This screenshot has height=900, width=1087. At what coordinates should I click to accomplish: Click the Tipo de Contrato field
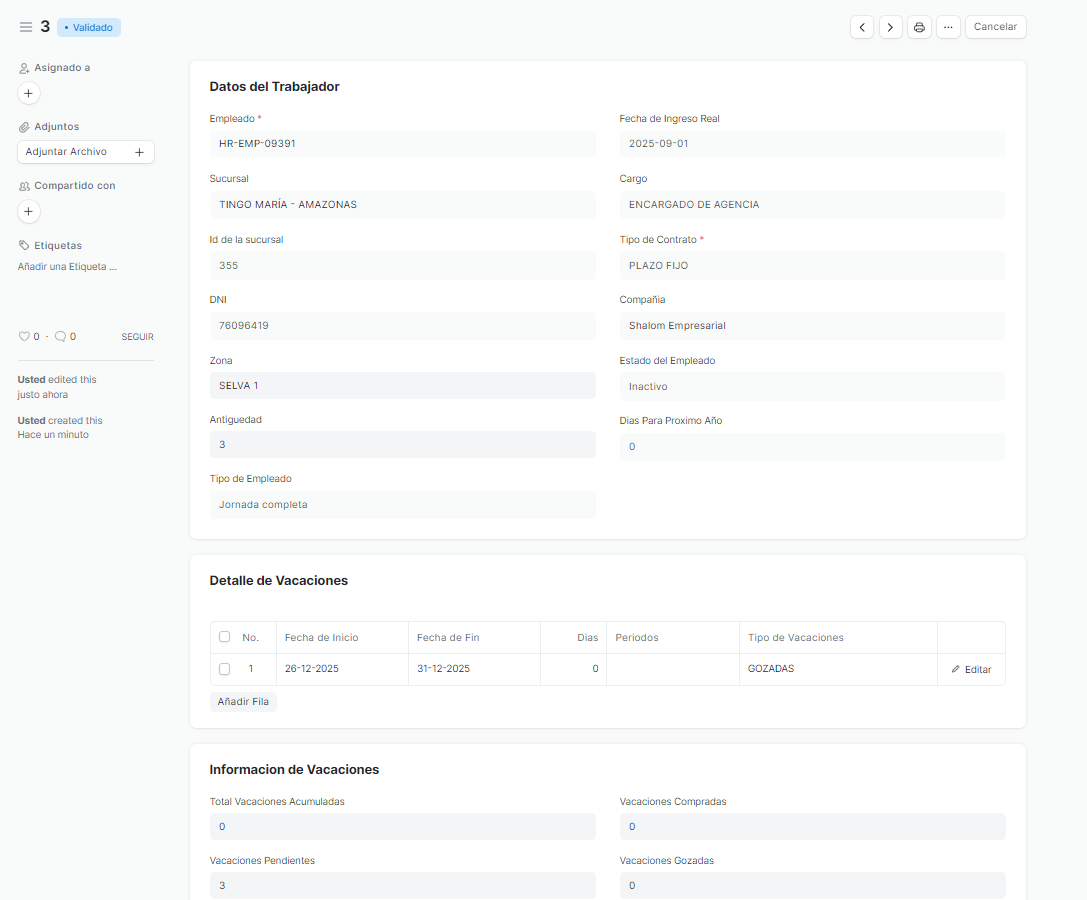click(812, 266)
